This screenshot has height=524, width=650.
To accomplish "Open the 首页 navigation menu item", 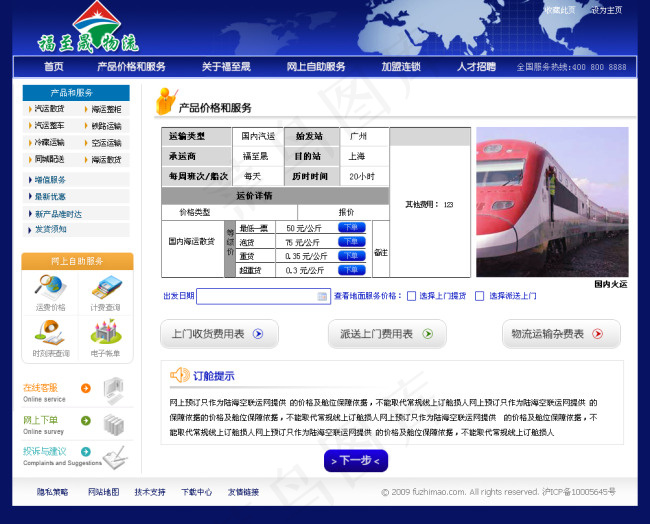I will pyautogui.click(x=53, y=67).
